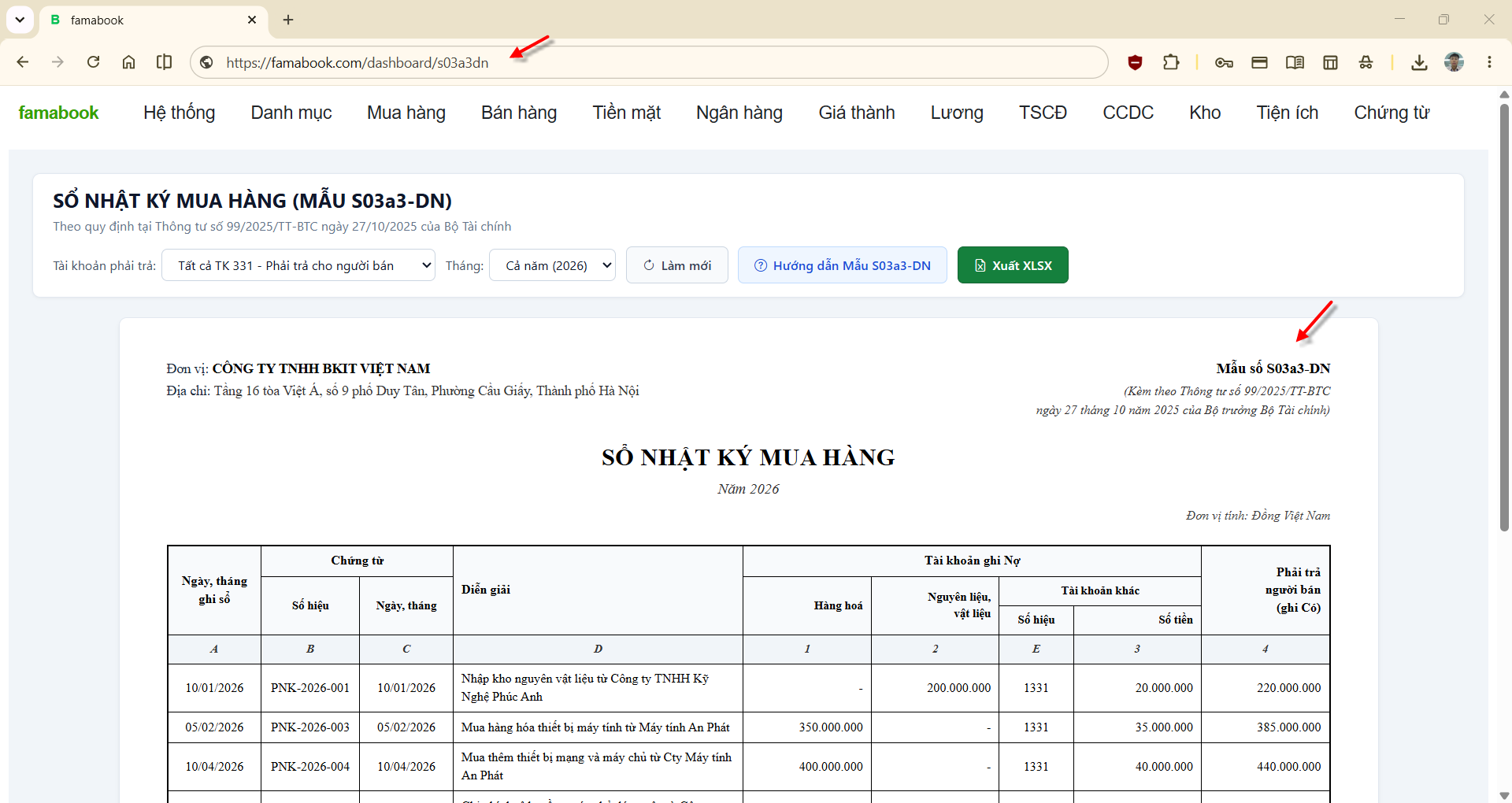This screenshot has height=803, width=1512.
Task: Open the browser downloads icon
Action: pos(1419,62)
